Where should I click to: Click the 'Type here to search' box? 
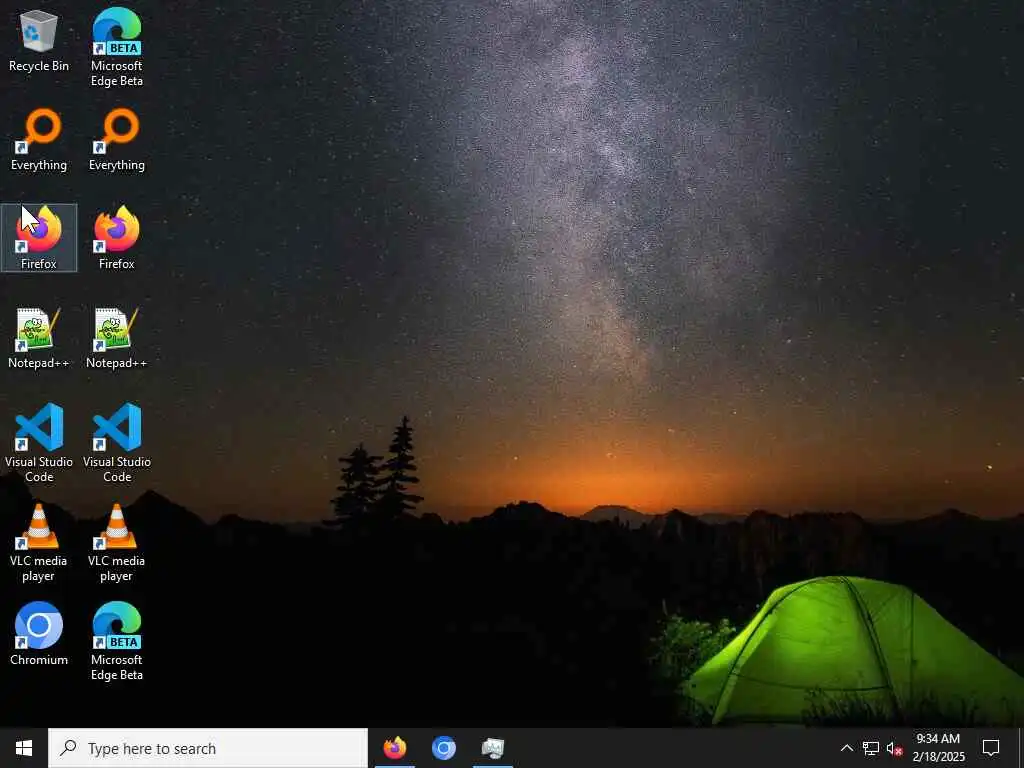point(208,748)
